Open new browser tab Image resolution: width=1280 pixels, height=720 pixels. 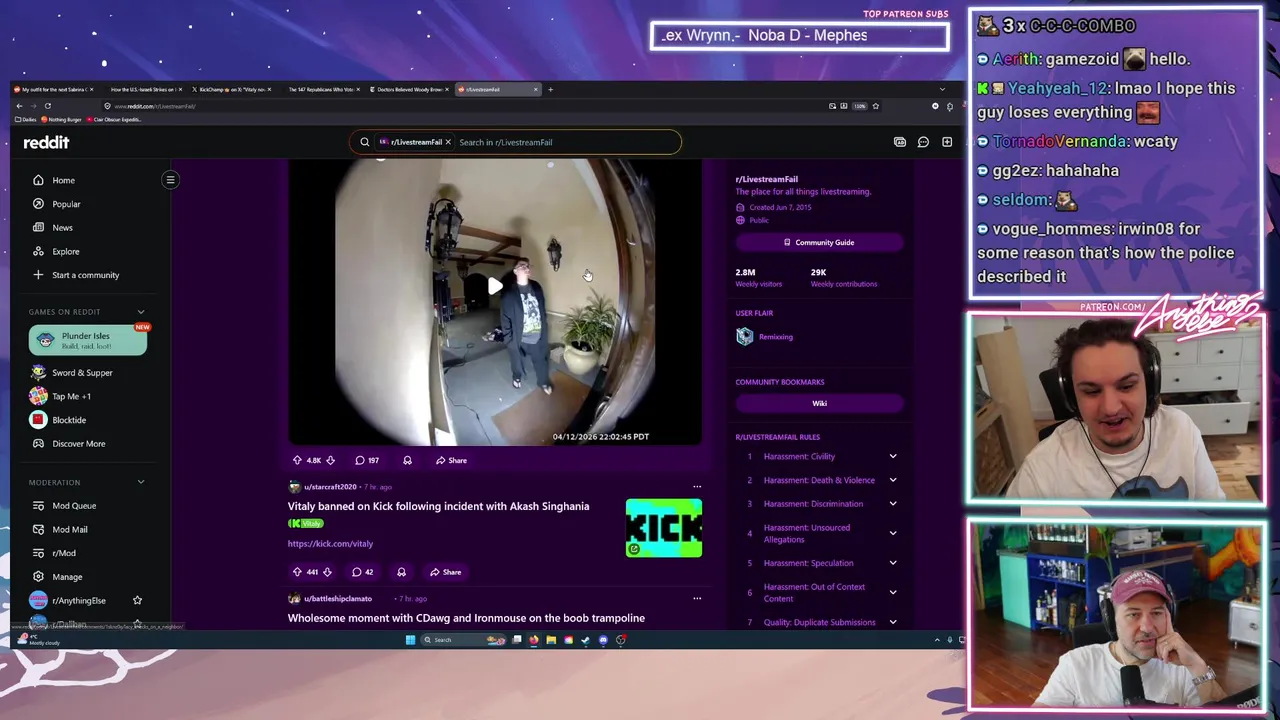550,89
